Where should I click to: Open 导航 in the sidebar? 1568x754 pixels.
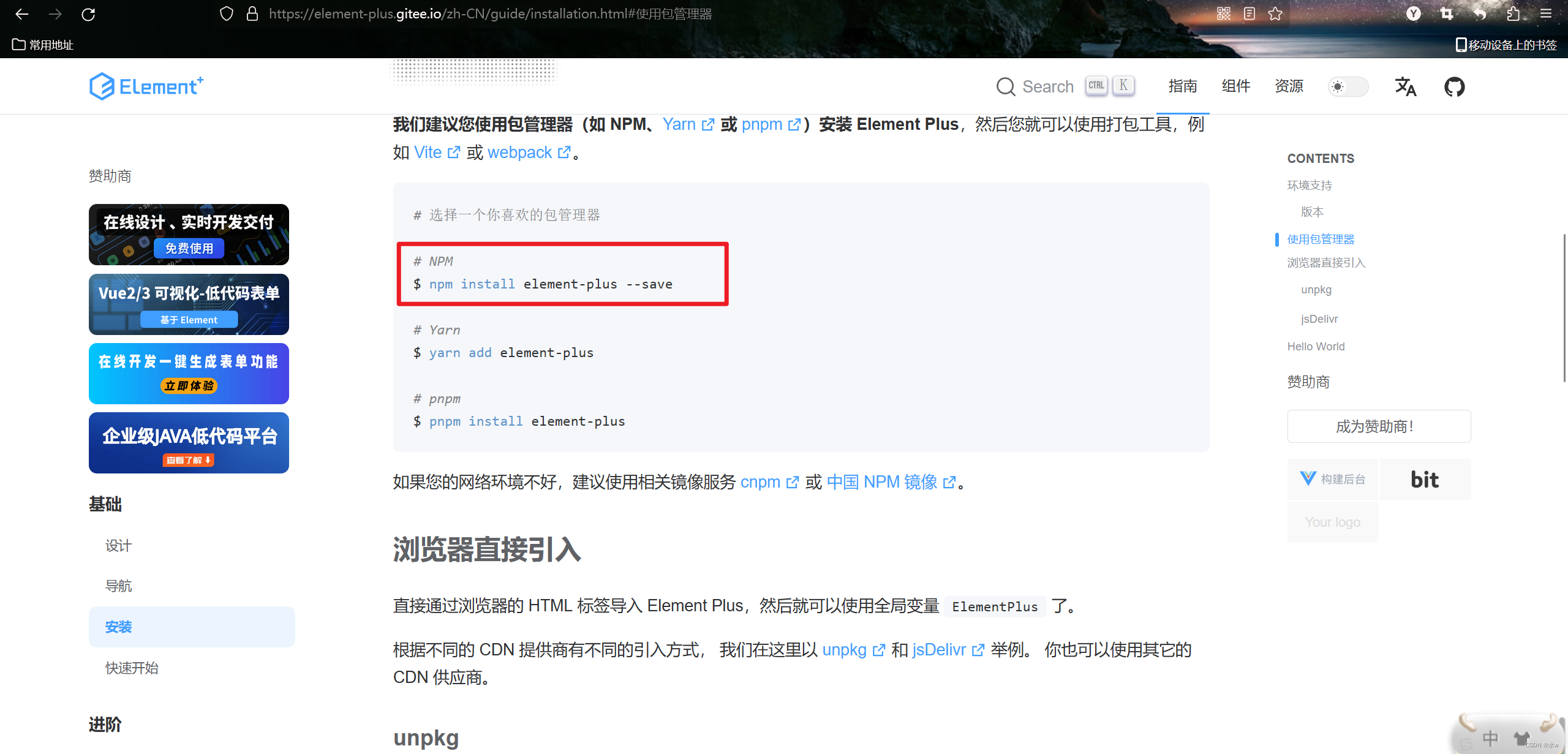pyautogui.click(x=119, y=586)
